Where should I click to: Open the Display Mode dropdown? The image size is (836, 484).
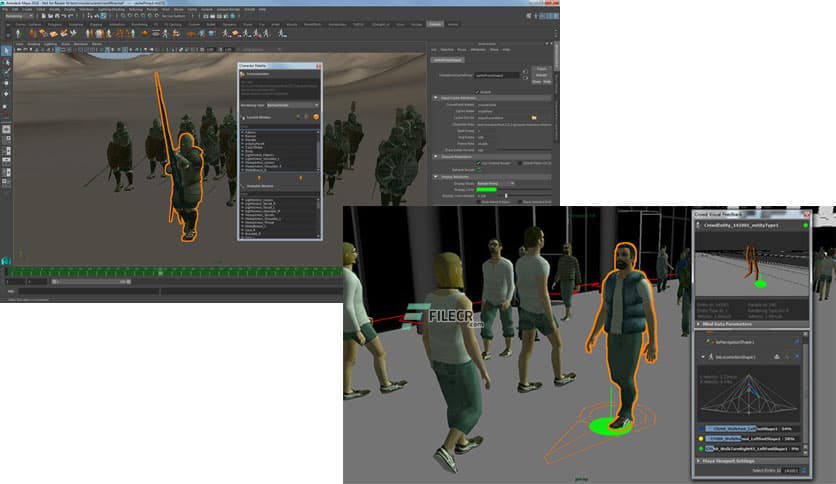(x=497, y=183)
